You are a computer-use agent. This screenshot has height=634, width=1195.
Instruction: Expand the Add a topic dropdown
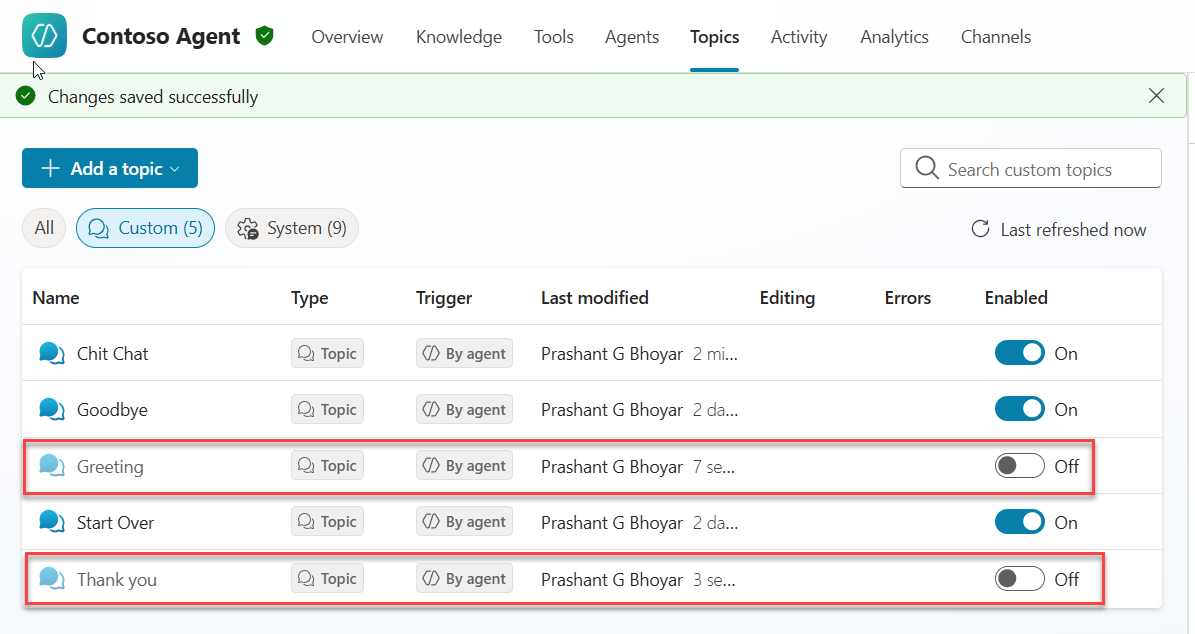pyautogui.click(x=110, y=168)
